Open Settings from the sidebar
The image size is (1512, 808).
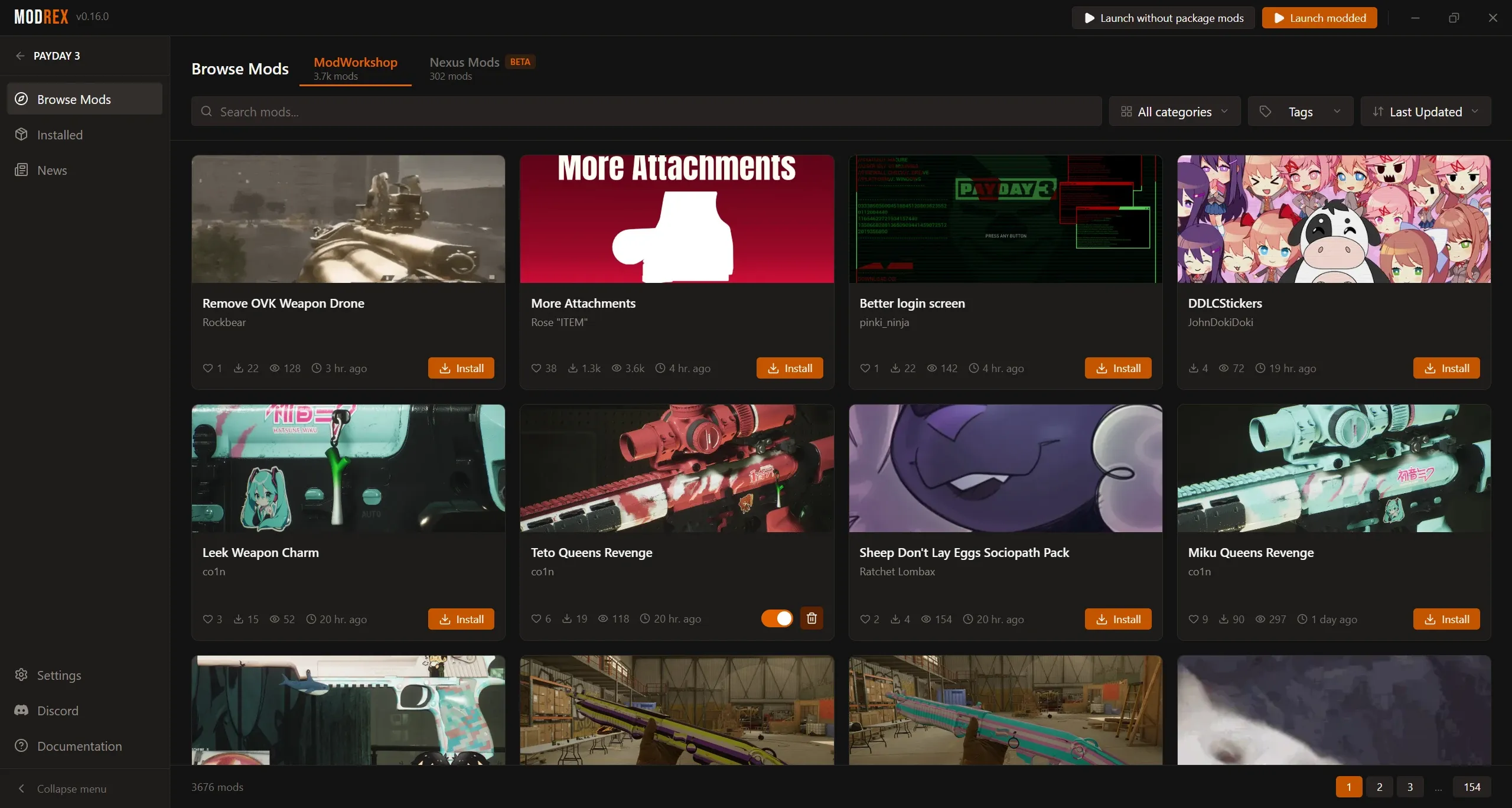coord(84,675)
